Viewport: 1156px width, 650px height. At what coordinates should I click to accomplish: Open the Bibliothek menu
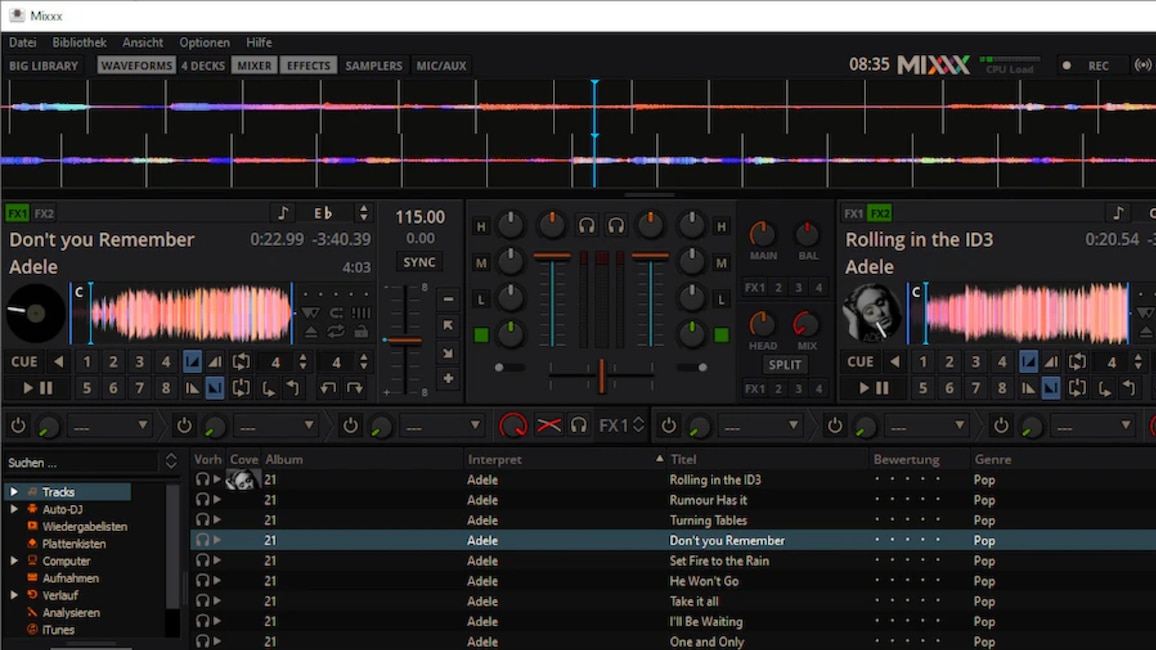pyautogui.click(x=79, y=43)
